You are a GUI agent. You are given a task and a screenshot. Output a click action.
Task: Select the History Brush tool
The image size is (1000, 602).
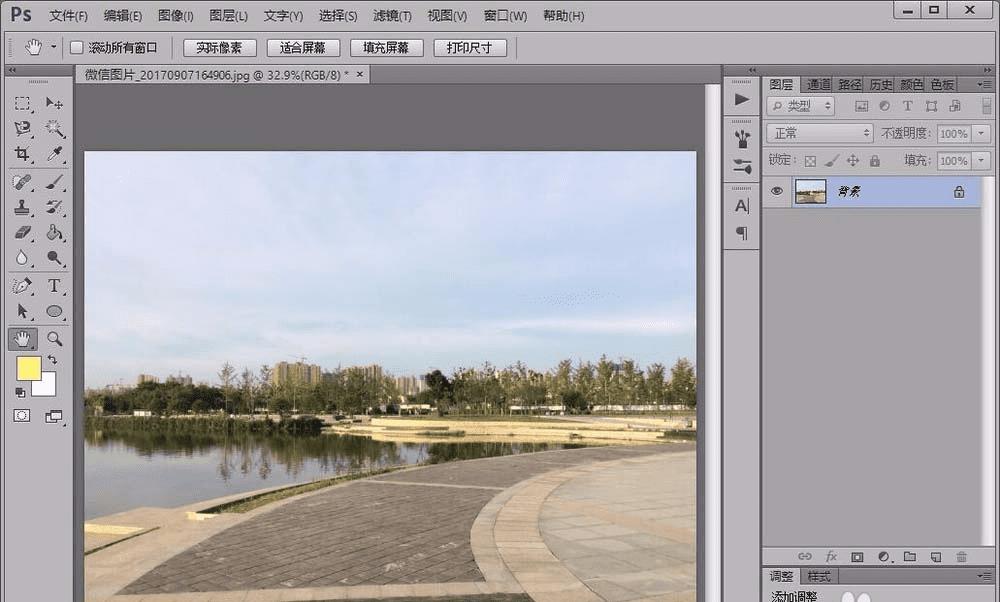[54, 207]
